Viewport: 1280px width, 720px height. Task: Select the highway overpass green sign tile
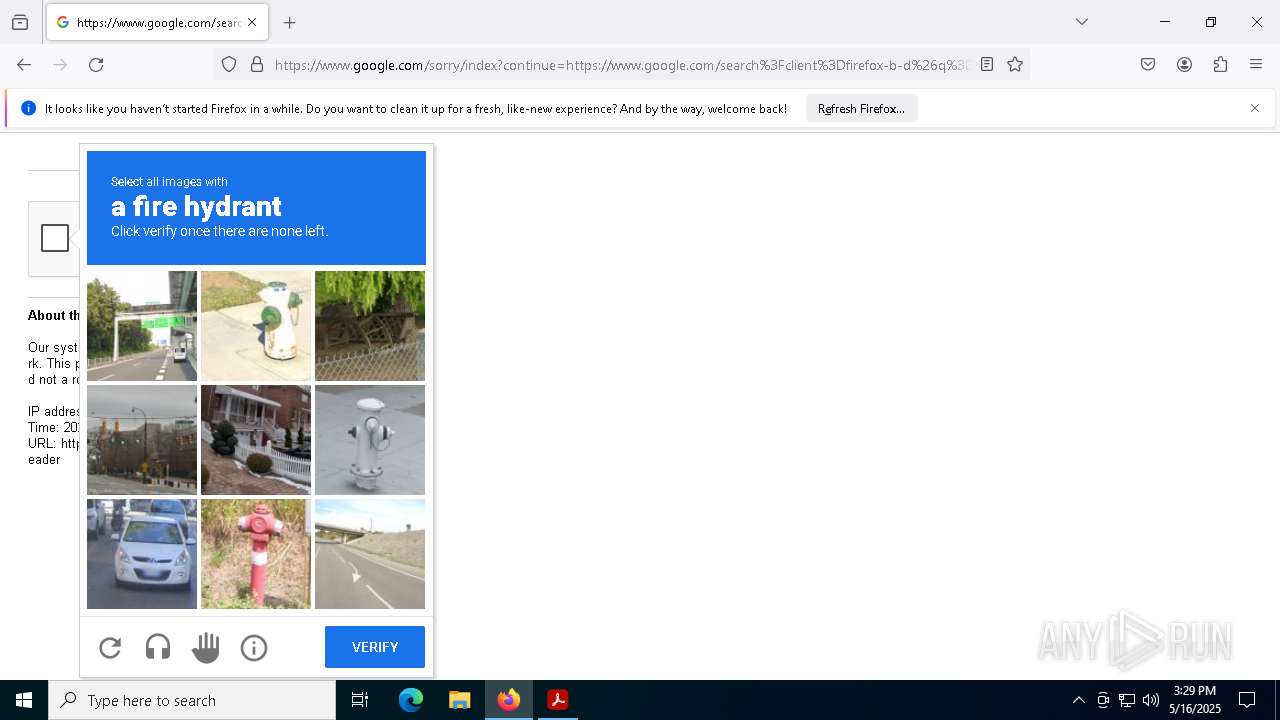pyautogui.click(x=142, y=326)
